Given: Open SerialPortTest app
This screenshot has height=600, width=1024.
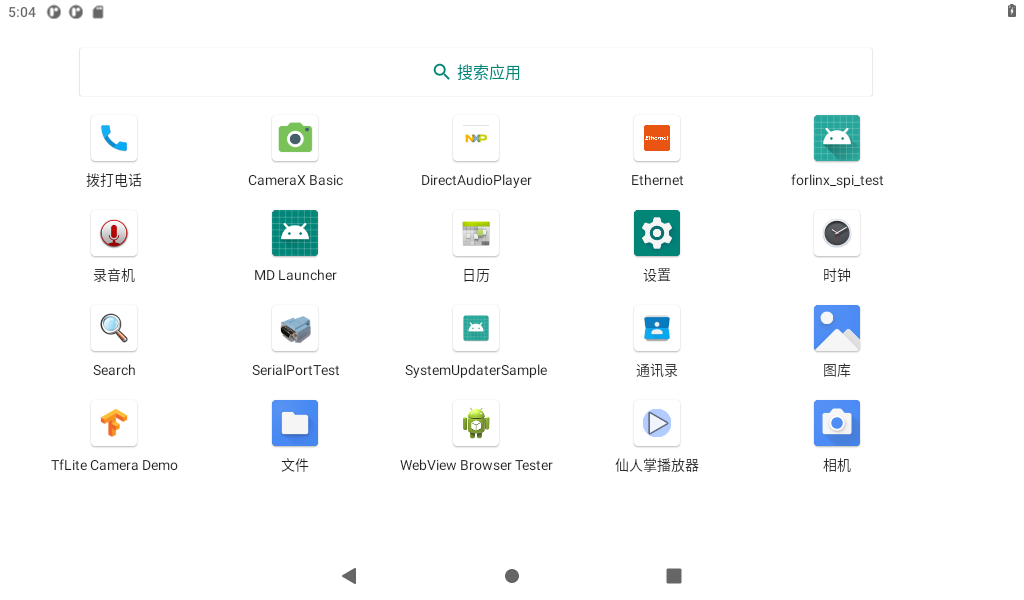Looking at the screenshot, I should (x=295, y=328).
